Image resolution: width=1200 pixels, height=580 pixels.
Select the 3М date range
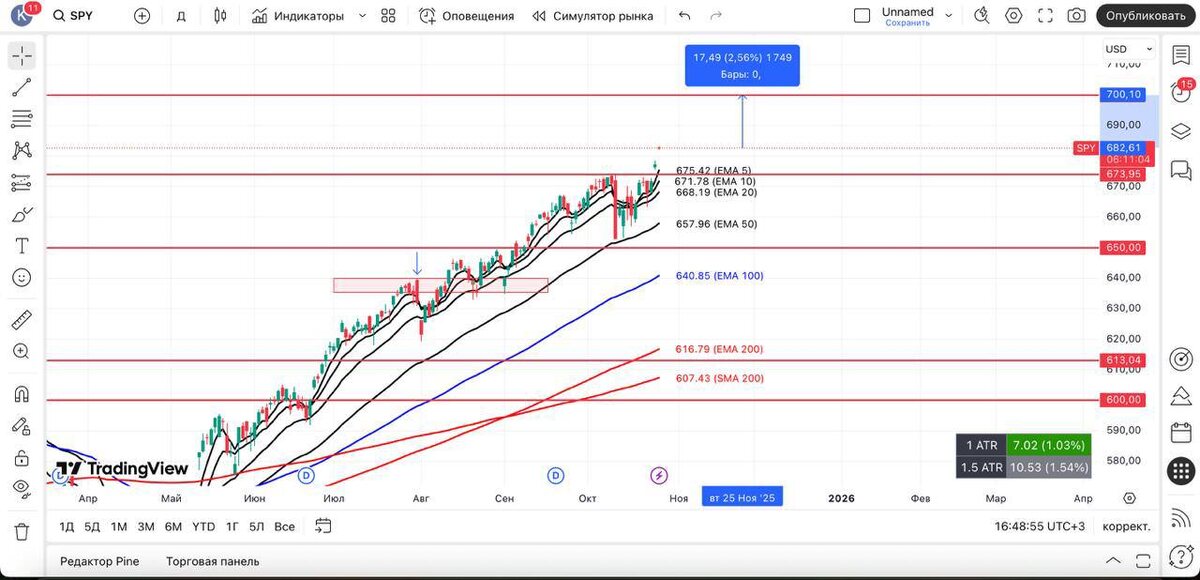pos(146,525)
